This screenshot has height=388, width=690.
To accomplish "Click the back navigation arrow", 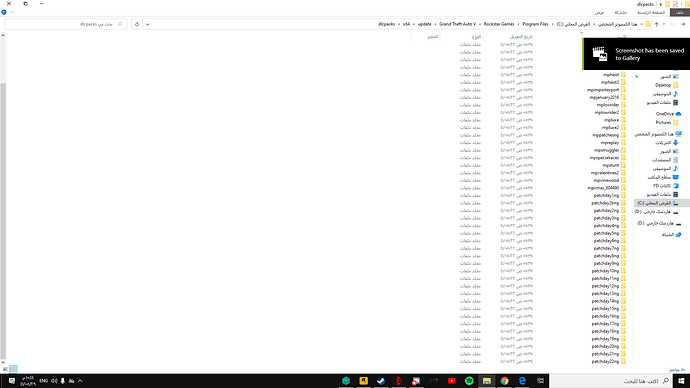I will point(683,24).
